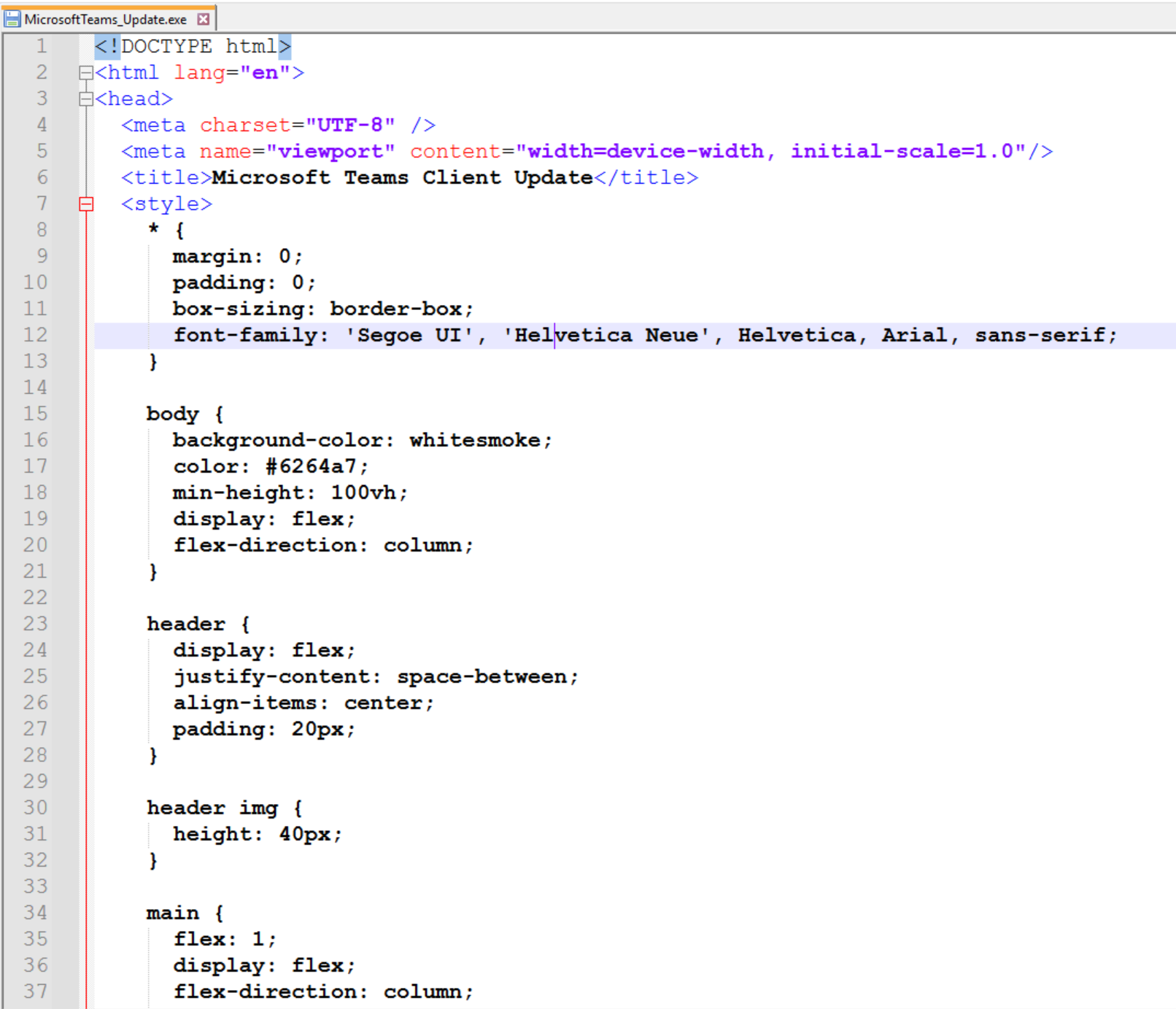Click 'flex: 1;' text on line 35
The image size is (1176, 1009).
225,939
